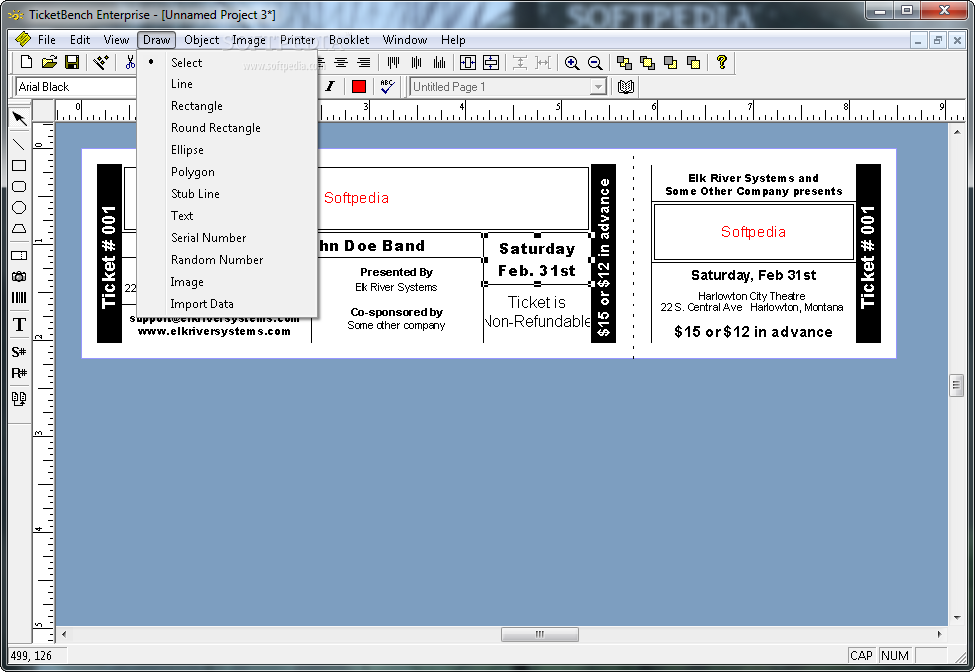Open the Help menu
This screenshot has height=672, width=975.
click(x=453, y=40)
